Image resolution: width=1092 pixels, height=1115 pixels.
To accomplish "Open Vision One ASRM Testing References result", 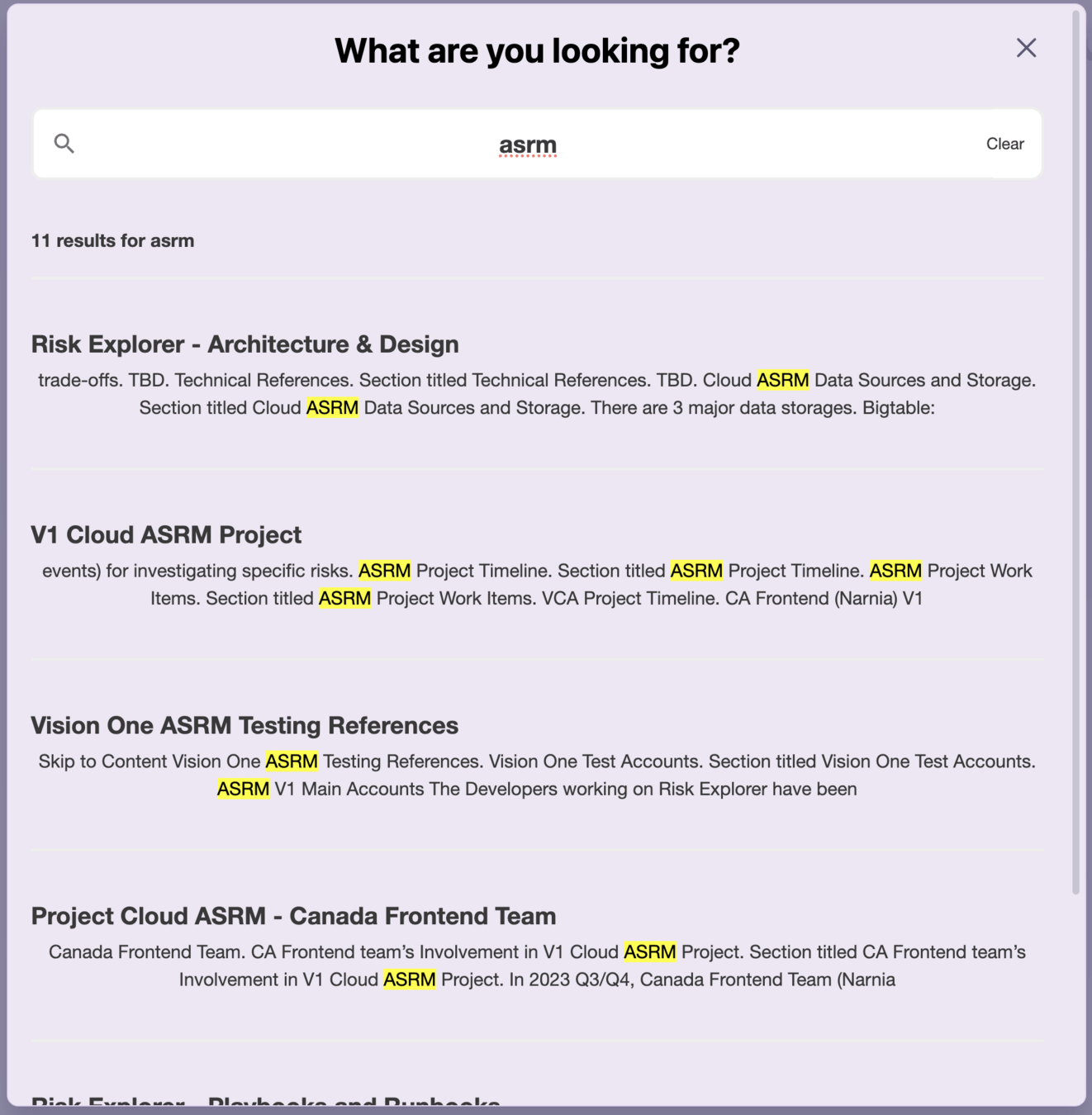I will point(245,726).
